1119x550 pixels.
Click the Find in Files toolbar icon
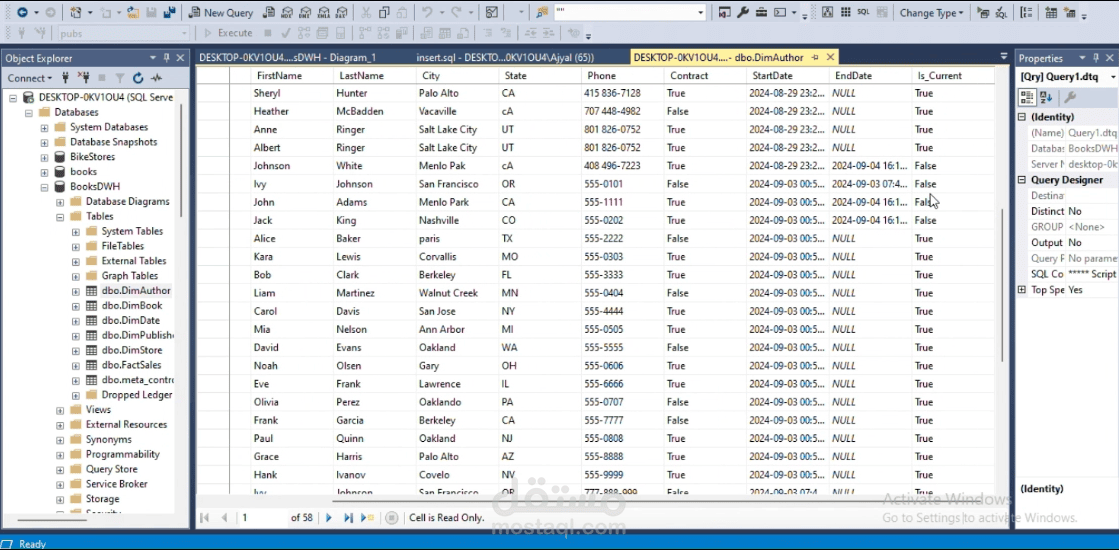click(542, 13)
